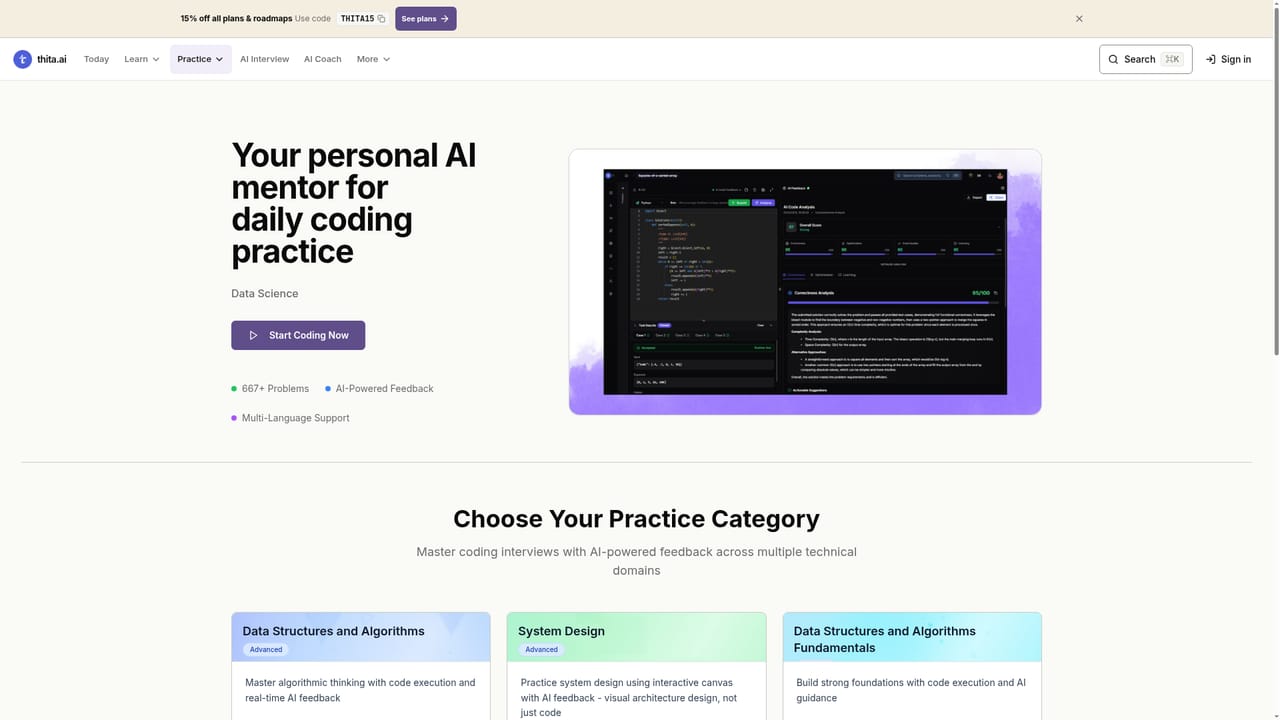Click the thita.ai logo icon
Image resolution: width=1280 pixels, height=720 pixels.
pos(22,59)
